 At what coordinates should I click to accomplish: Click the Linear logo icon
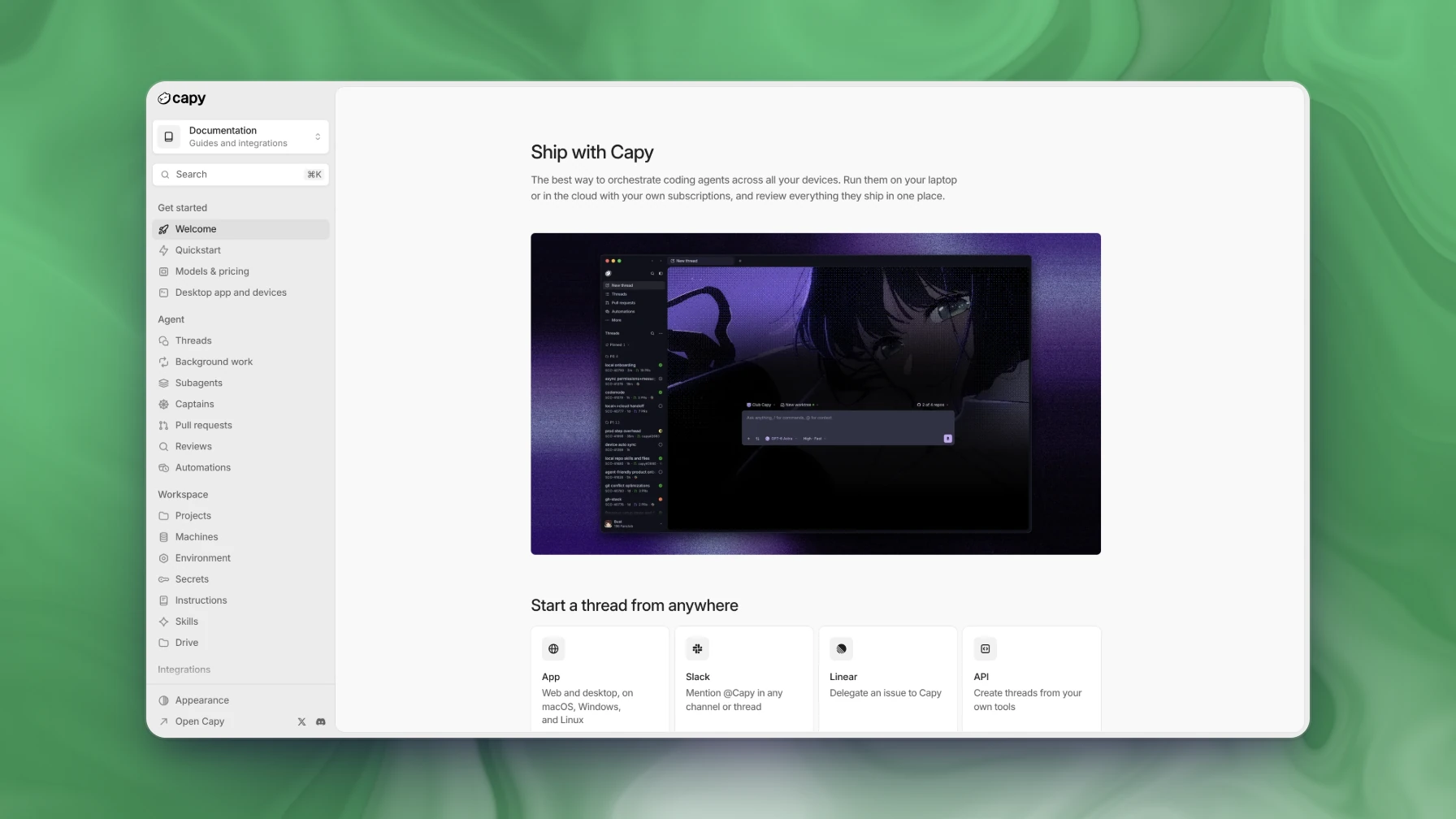841,648
